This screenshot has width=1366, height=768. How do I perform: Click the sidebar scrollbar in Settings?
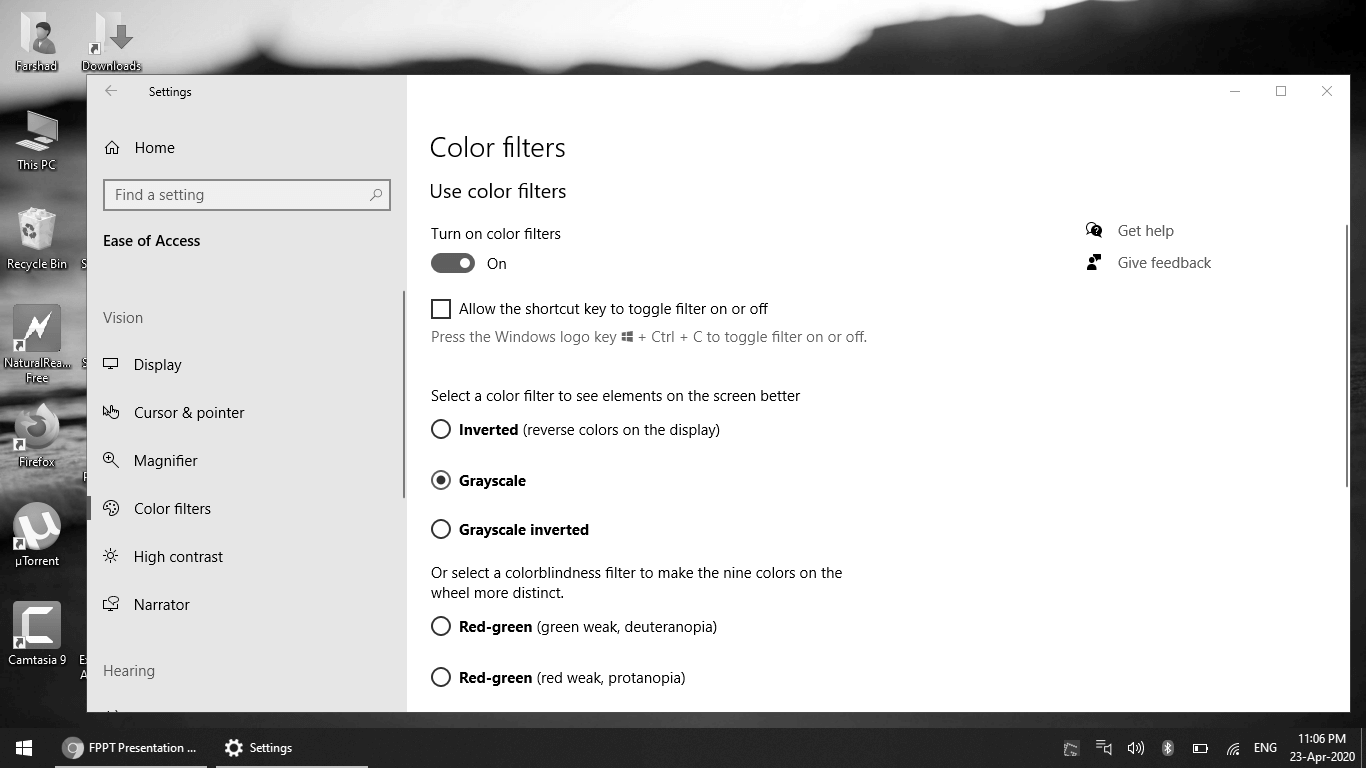click(404, 394)
